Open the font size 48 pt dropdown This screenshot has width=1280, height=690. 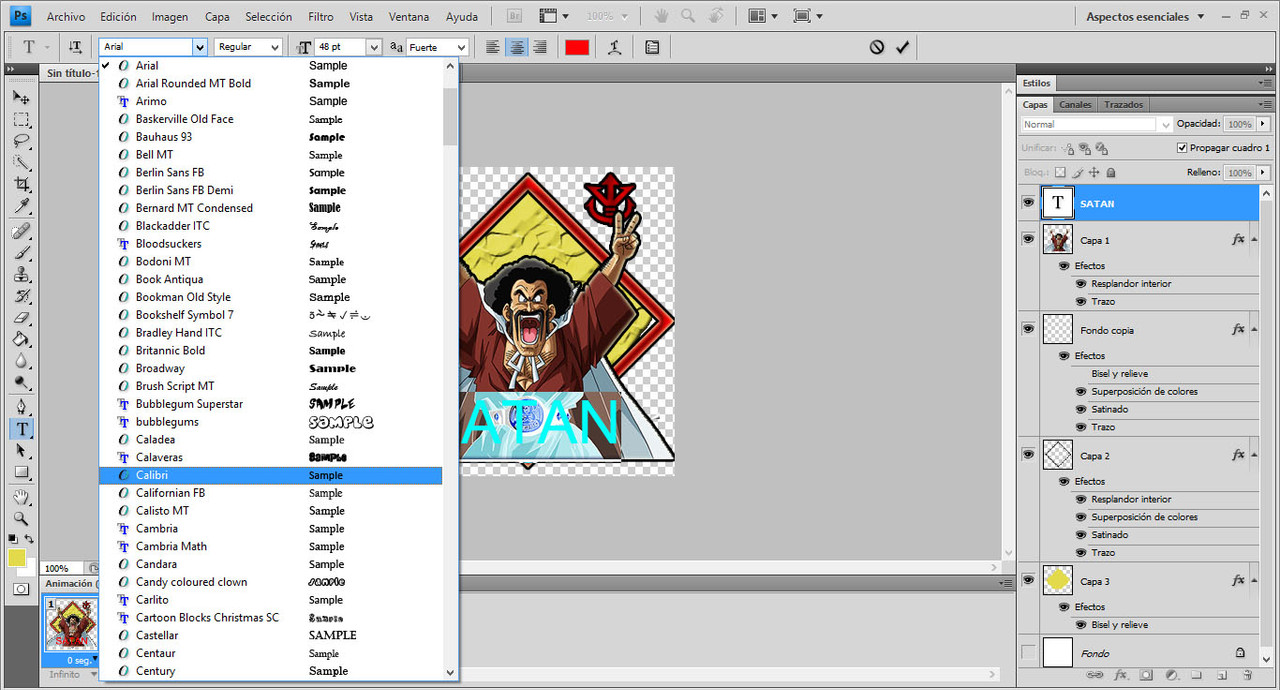click(x=374, y=47)
